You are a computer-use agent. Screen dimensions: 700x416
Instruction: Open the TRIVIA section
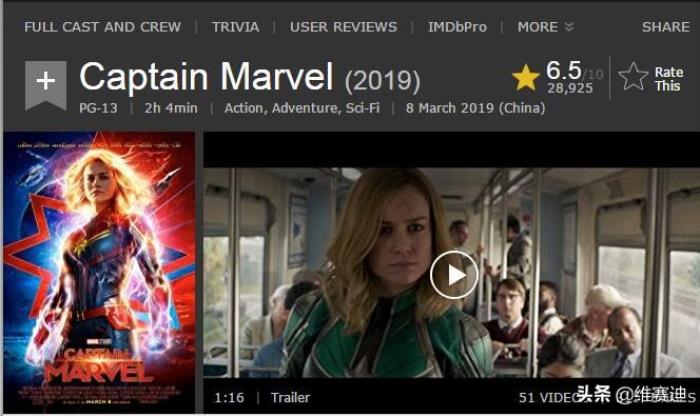(235, 27)
